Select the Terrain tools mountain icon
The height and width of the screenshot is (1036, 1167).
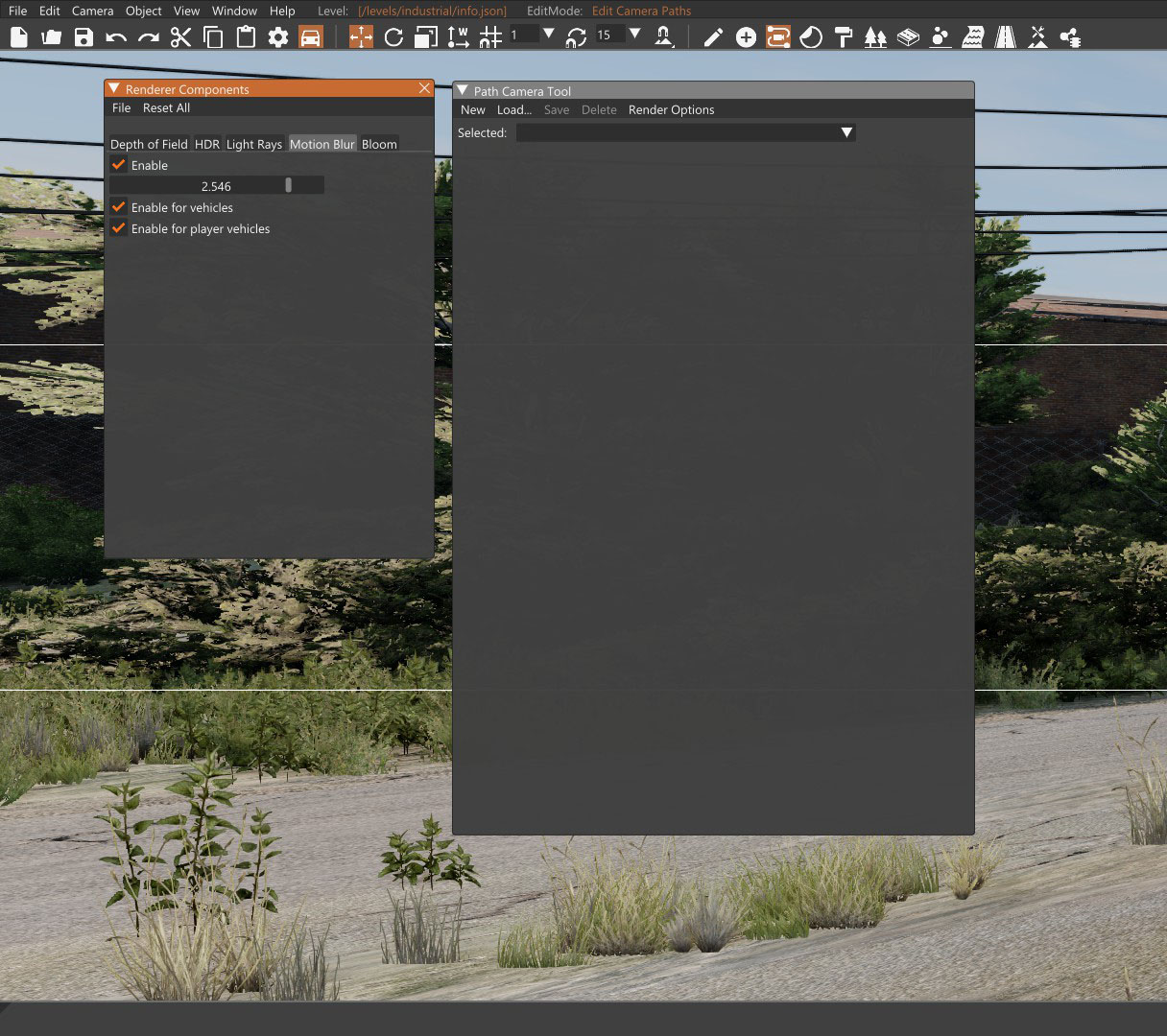point(1037,37)
